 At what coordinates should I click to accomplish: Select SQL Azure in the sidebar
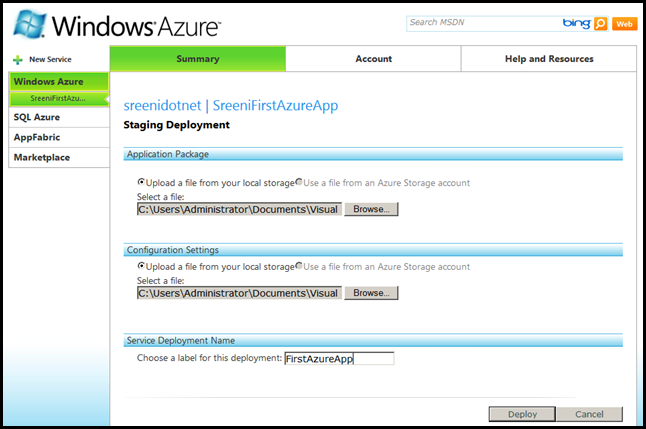[x=37, y=117]
